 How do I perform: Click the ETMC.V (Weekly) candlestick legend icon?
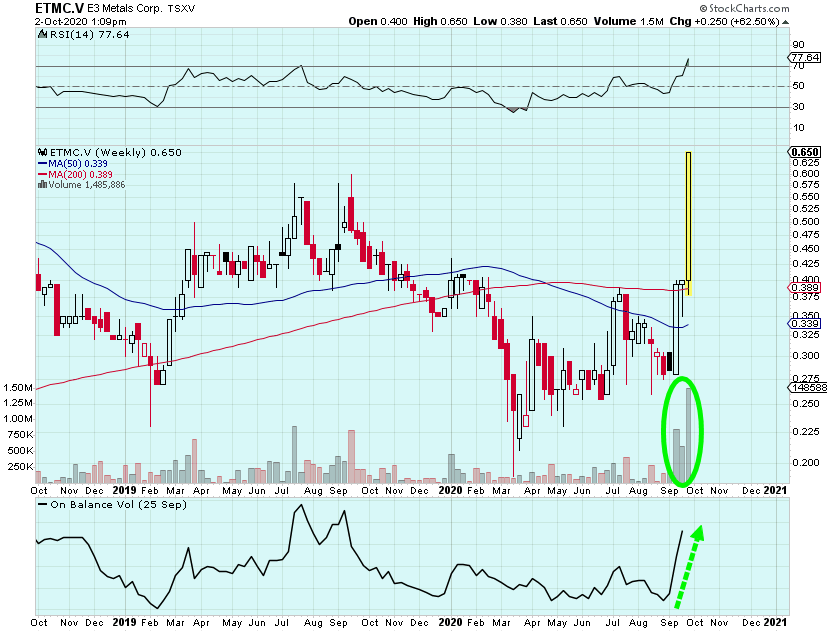point(41,152)
